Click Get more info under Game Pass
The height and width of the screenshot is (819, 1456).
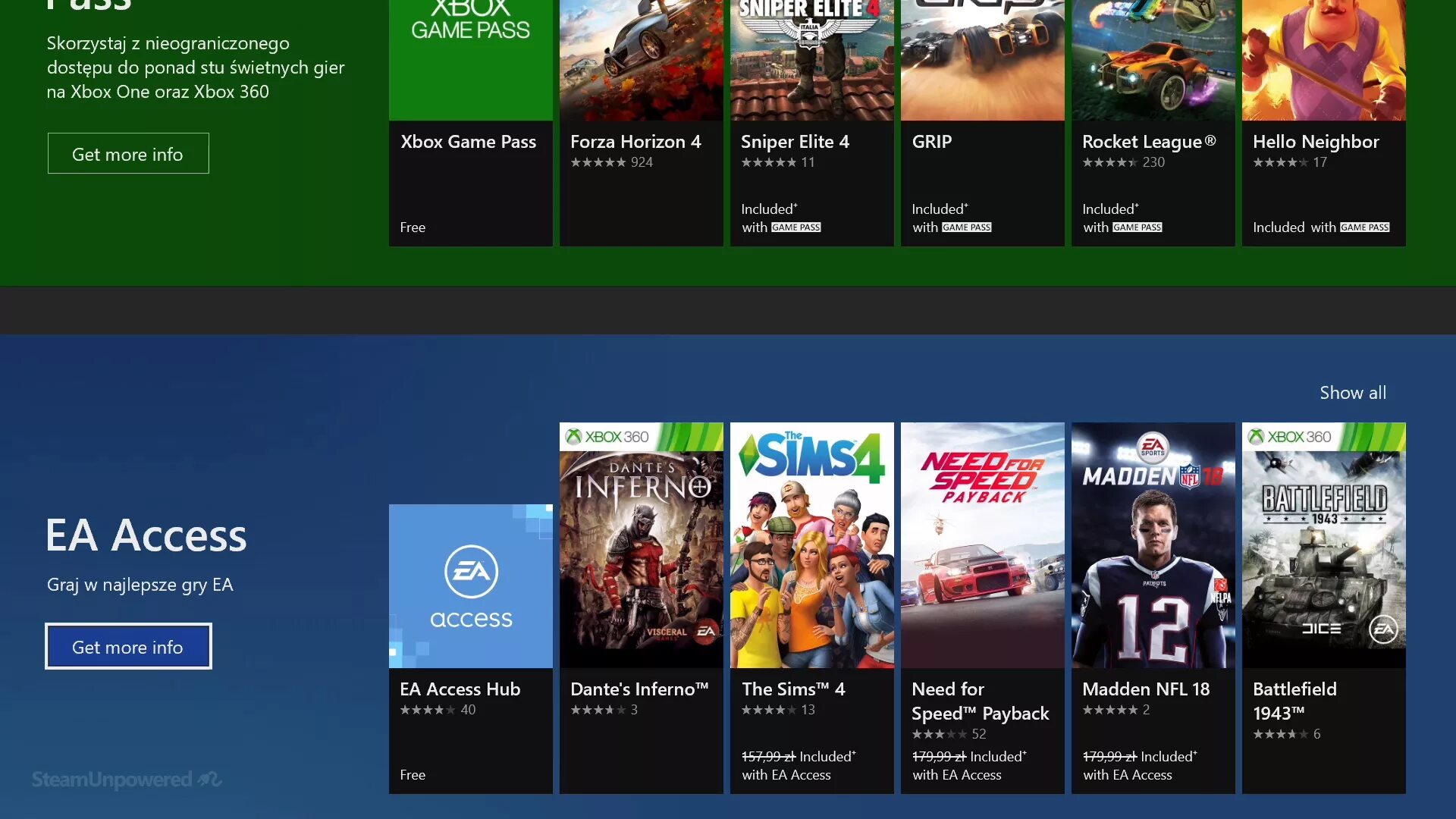click(128, 154)
